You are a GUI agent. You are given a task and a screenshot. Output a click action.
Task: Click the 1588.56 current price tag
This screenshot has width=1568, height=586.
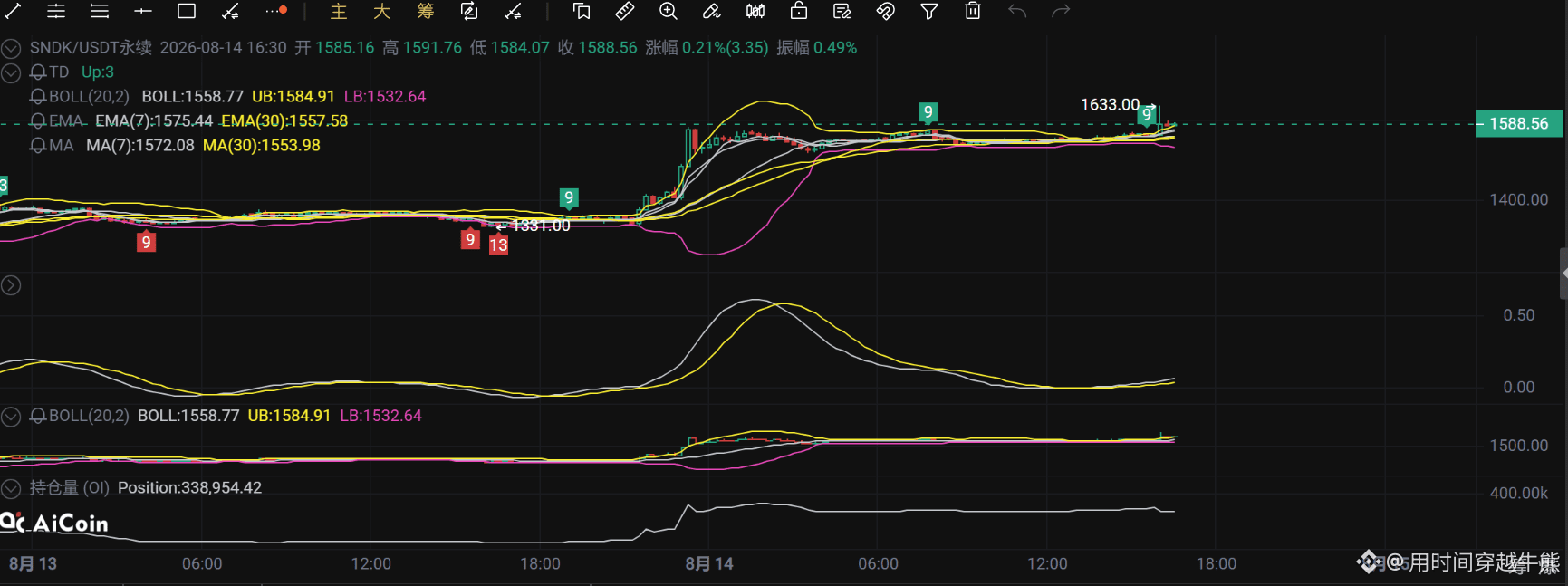tap(1519, 123)
